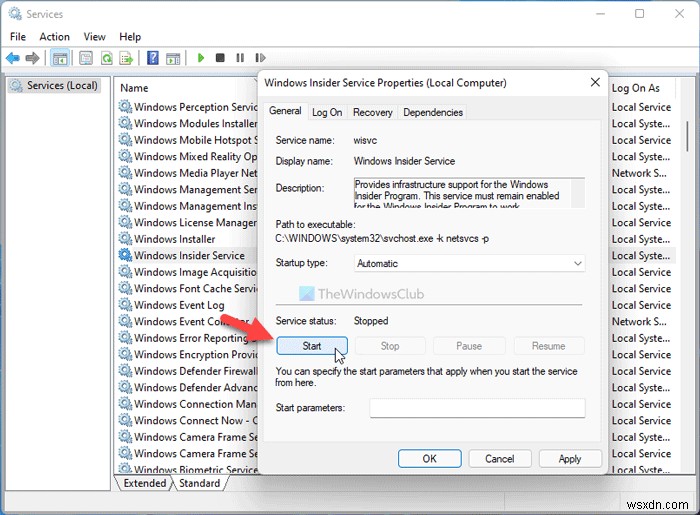Viewport: 700px width, 515px height.
Task: Minimize the Services window
Action: [600, 14]
